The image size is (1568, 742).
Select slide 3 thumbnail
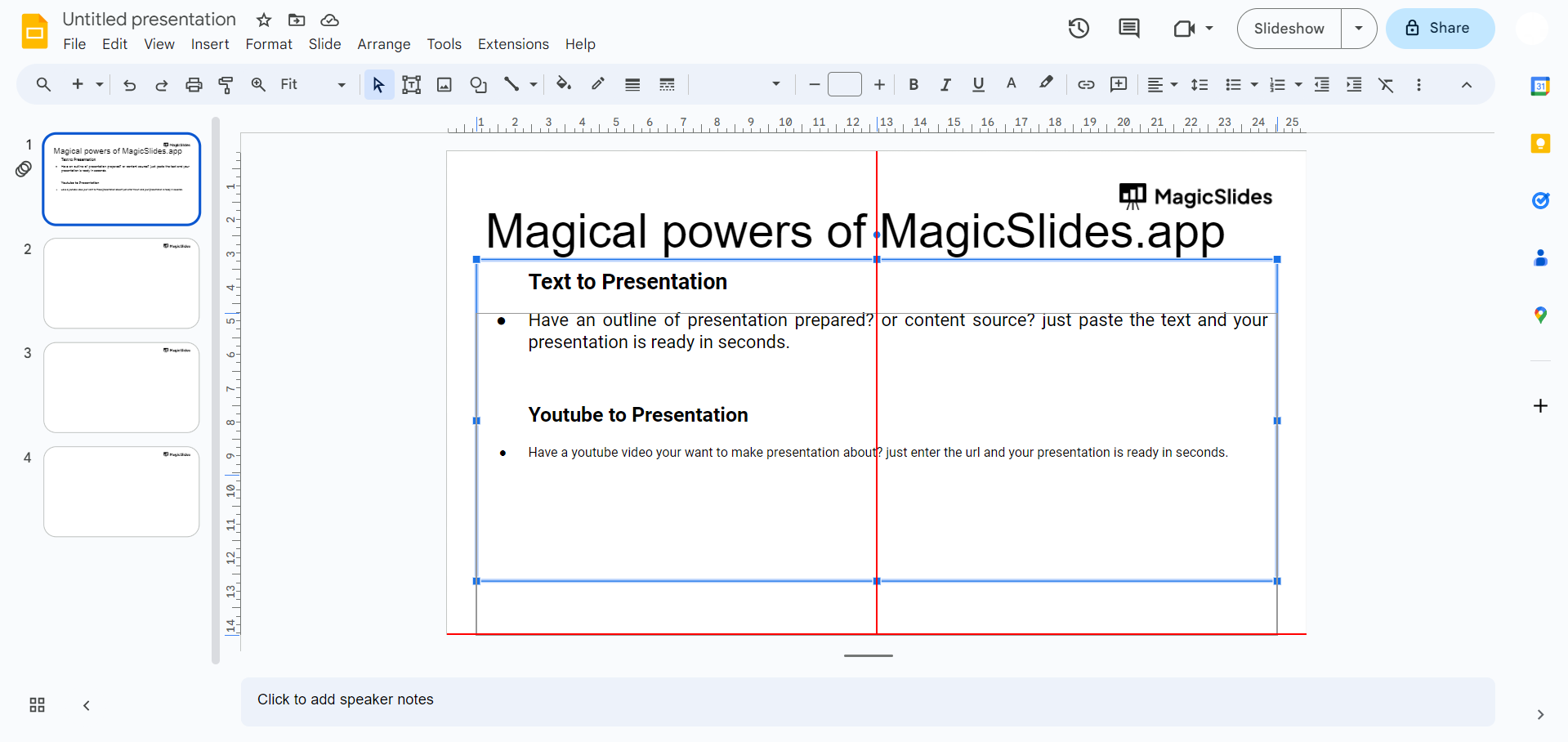pos(122,387)
